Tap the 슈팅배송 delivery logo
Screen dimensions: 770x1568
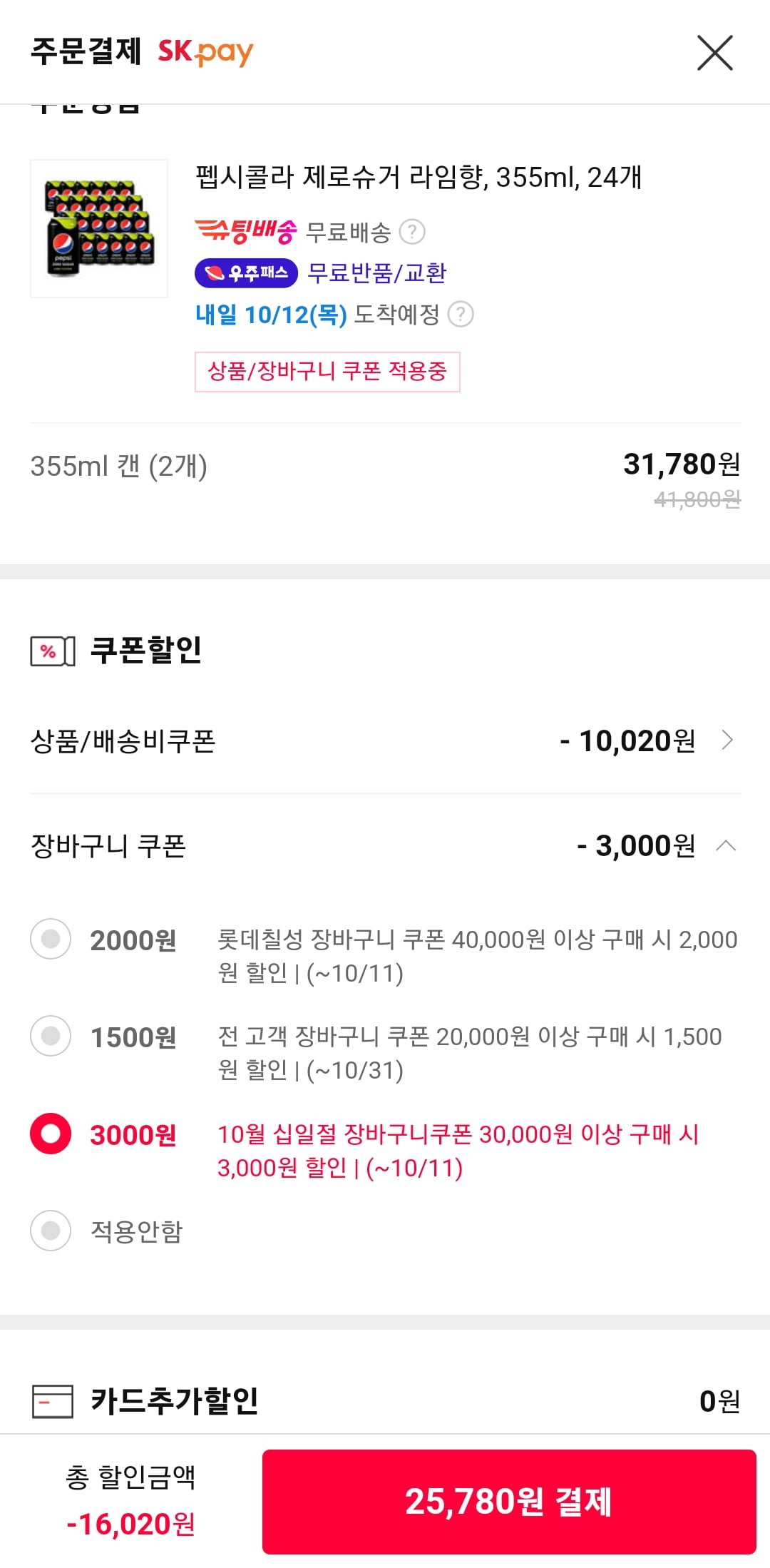tap(246, 231)
